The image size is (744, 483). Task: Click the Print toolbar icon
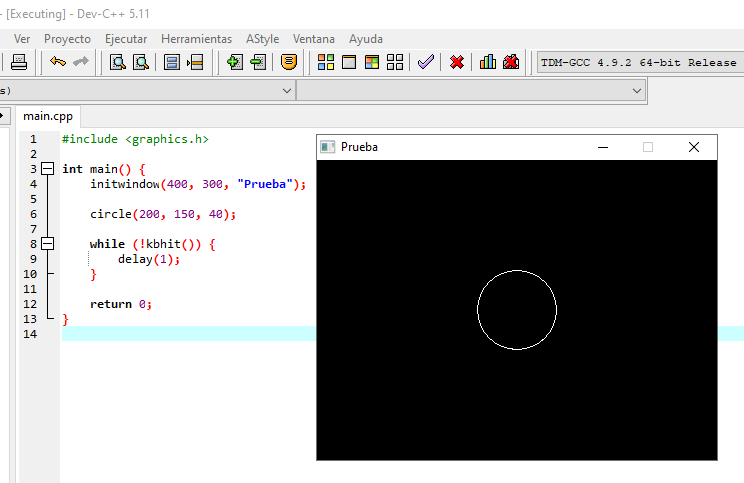19,62
